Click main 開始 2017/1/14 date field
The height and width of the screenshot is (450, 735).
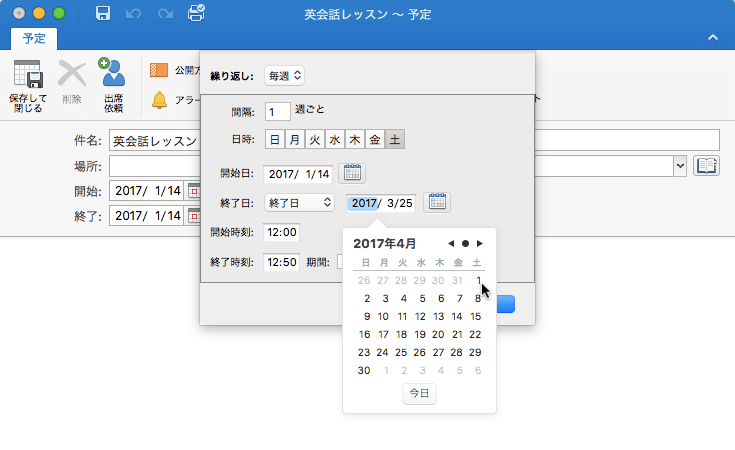point(148,191)
